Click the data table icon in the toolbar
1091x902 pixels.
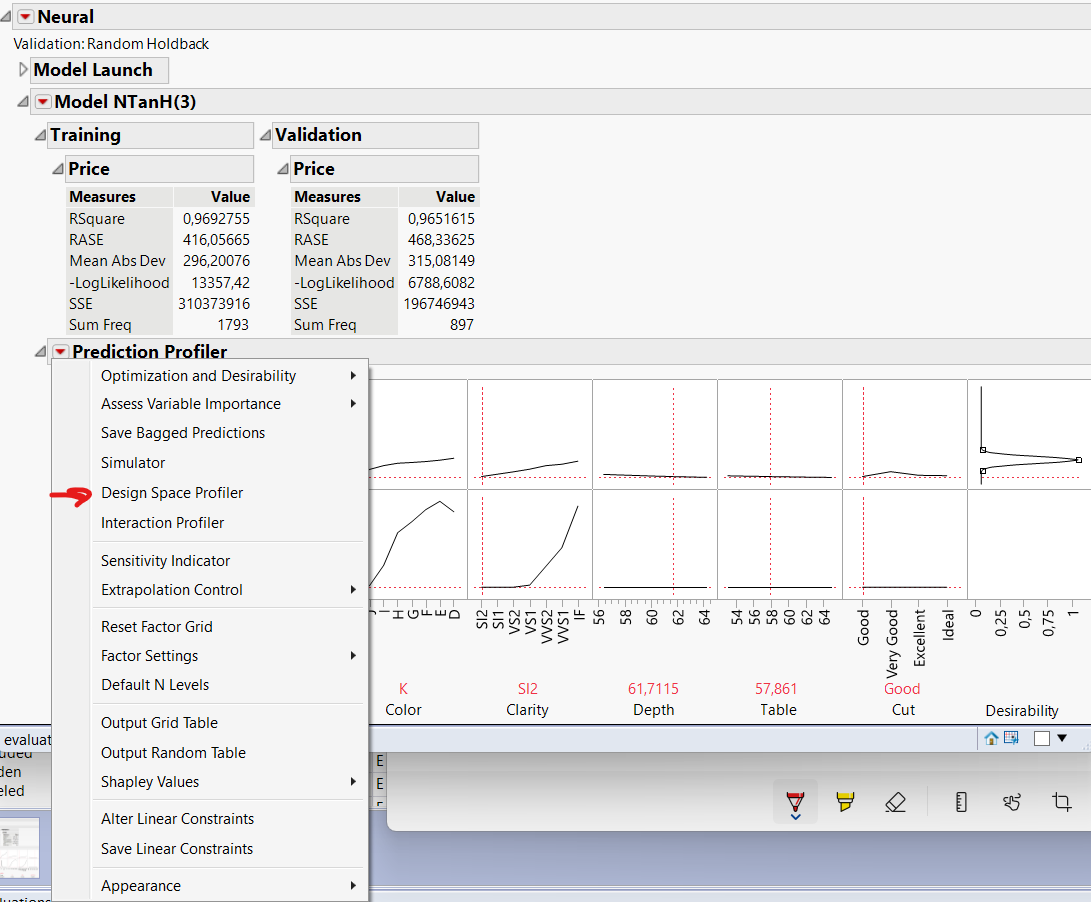pyautogui.click(x=1011, y=737)
